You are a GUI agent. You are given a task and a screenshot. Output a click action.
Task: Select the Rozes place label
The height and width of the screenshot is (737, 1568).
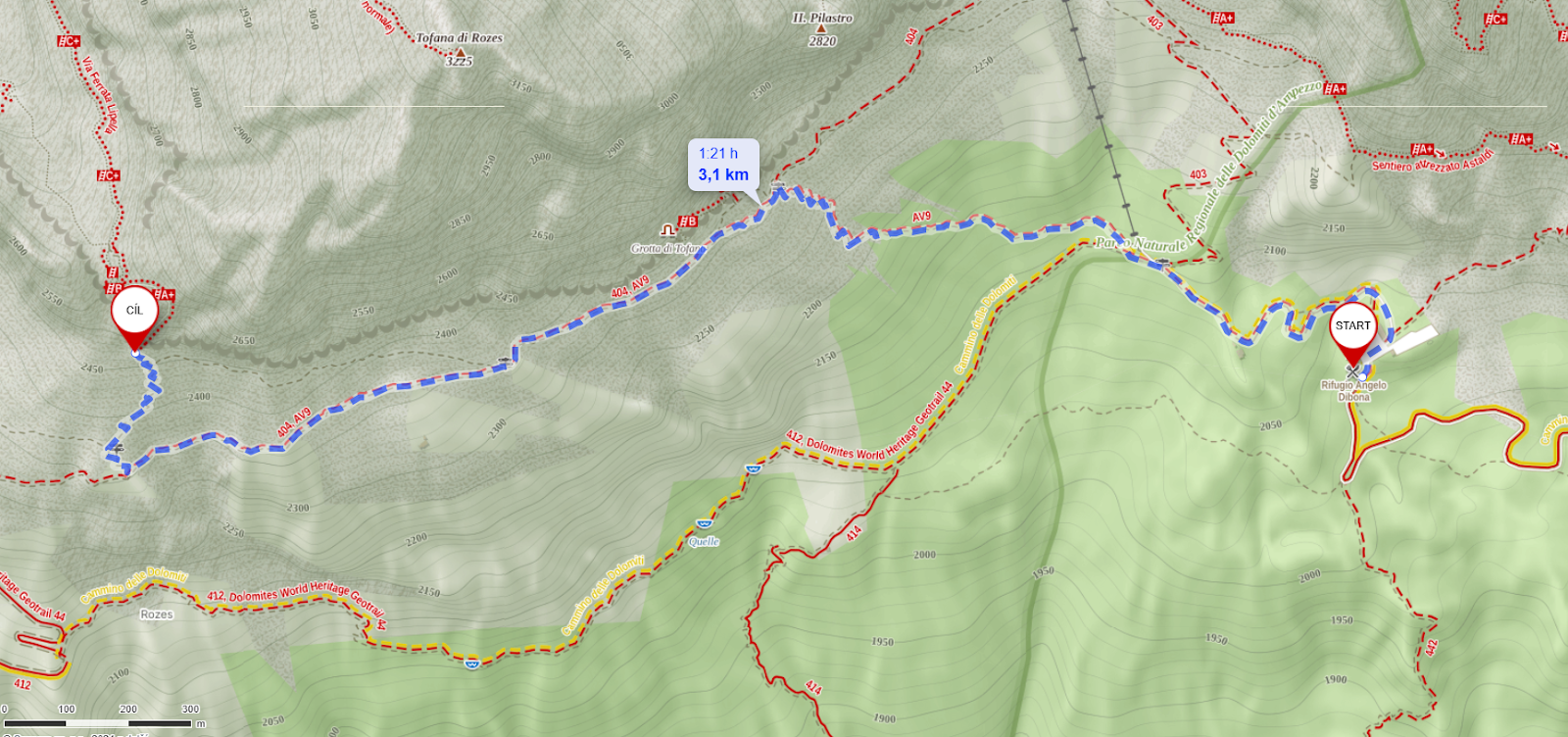pos(156,614)
